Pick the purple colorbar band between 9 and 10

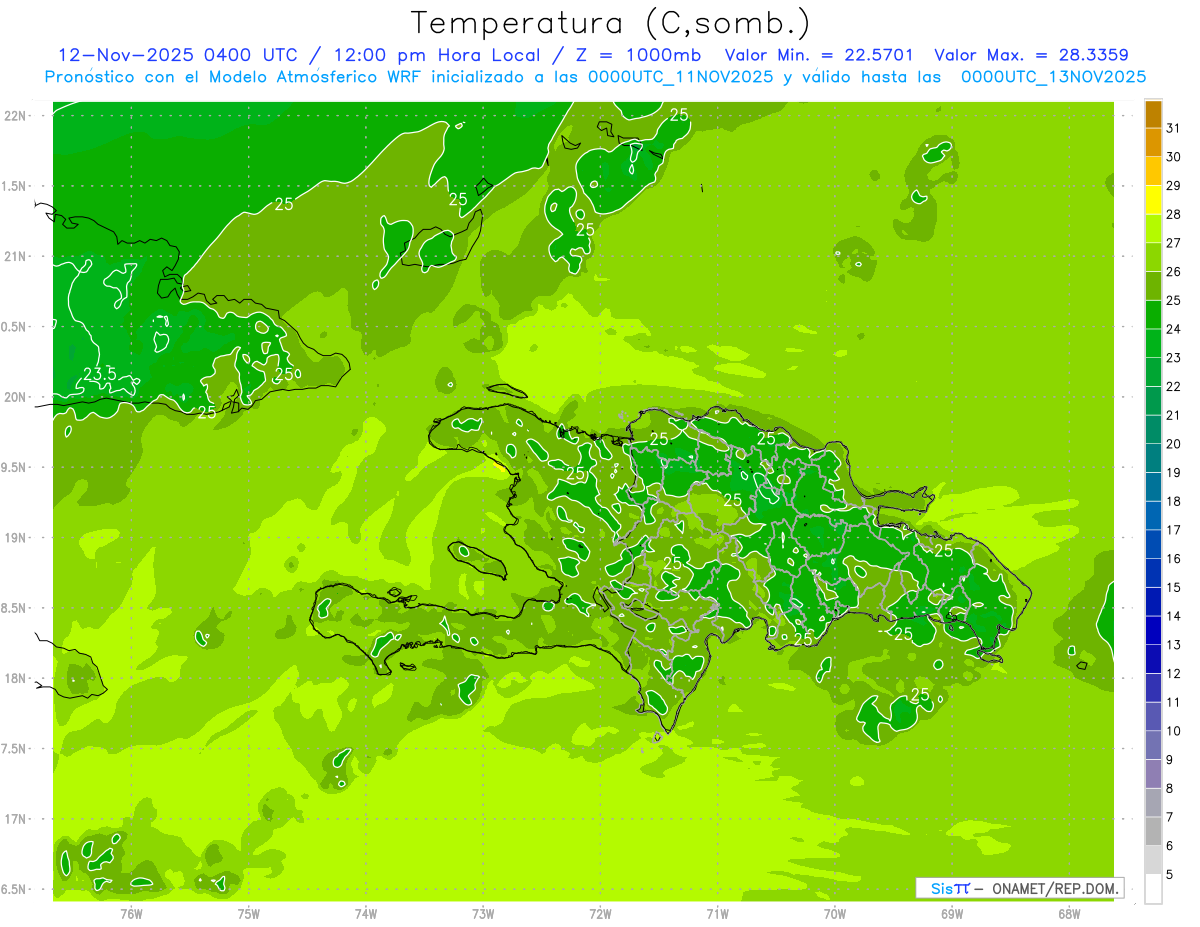(x=1153, y=746)
